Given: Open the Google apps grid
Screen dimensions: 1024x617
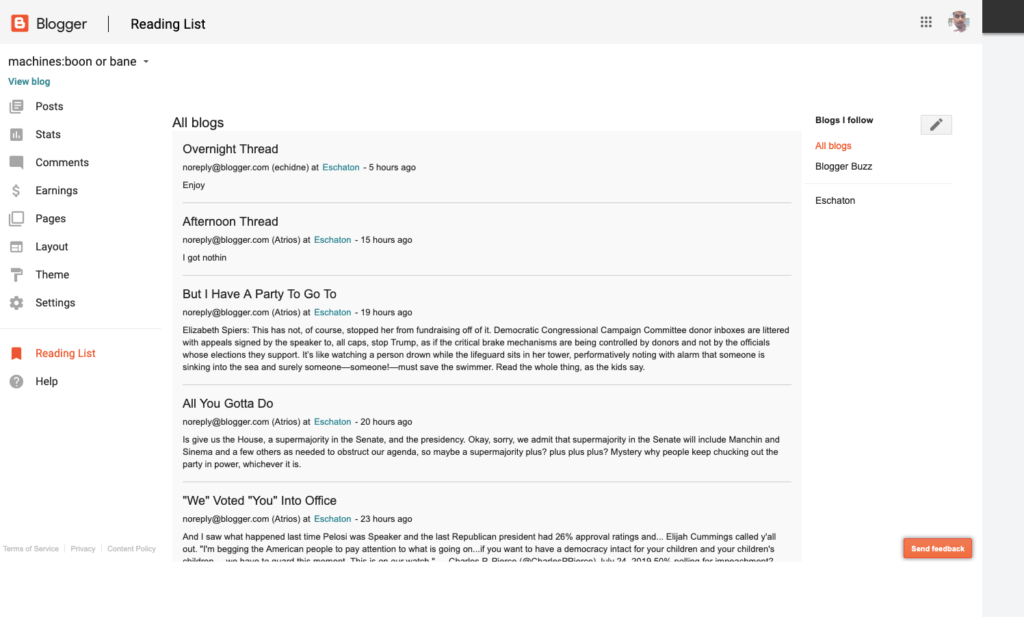Looking at the screenshot, I should click(x=926, y=22).
